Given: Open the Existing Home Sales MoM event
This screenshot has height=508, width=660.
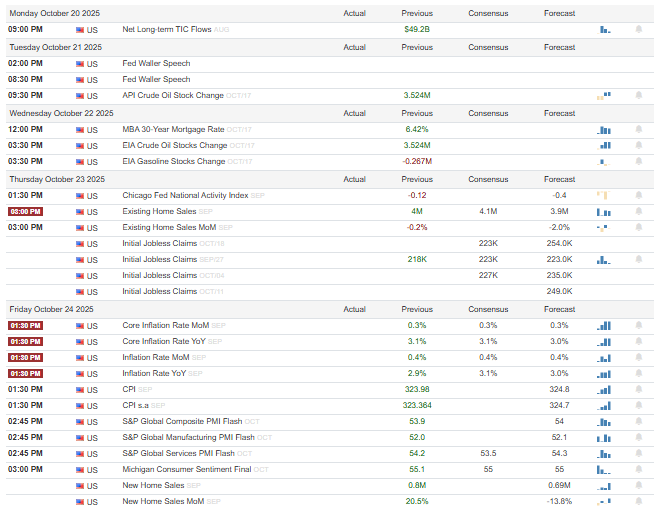Looking at the screenshot, I should coord(169,227).
